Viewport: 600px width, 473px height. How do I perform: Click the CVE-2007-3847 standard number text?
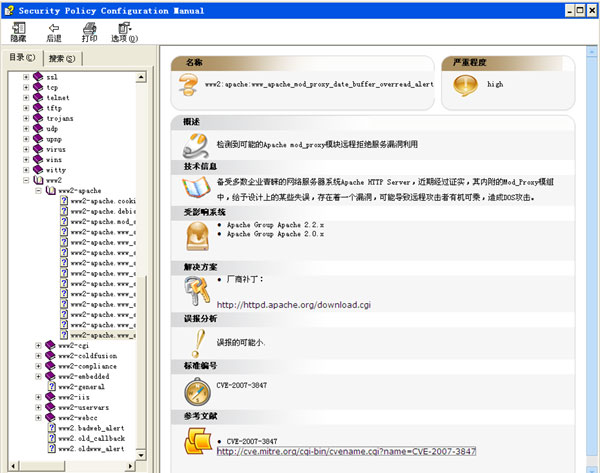coord(241,385)
